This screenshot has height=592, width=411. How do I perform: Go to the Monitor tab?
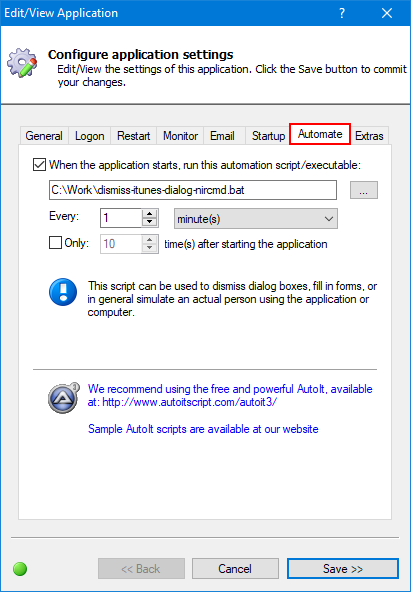click(x=180, y=136)
